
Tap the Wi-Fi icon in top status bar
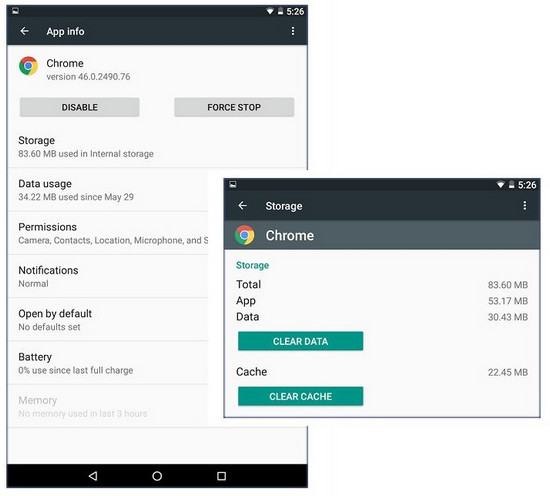pos(270,12)
